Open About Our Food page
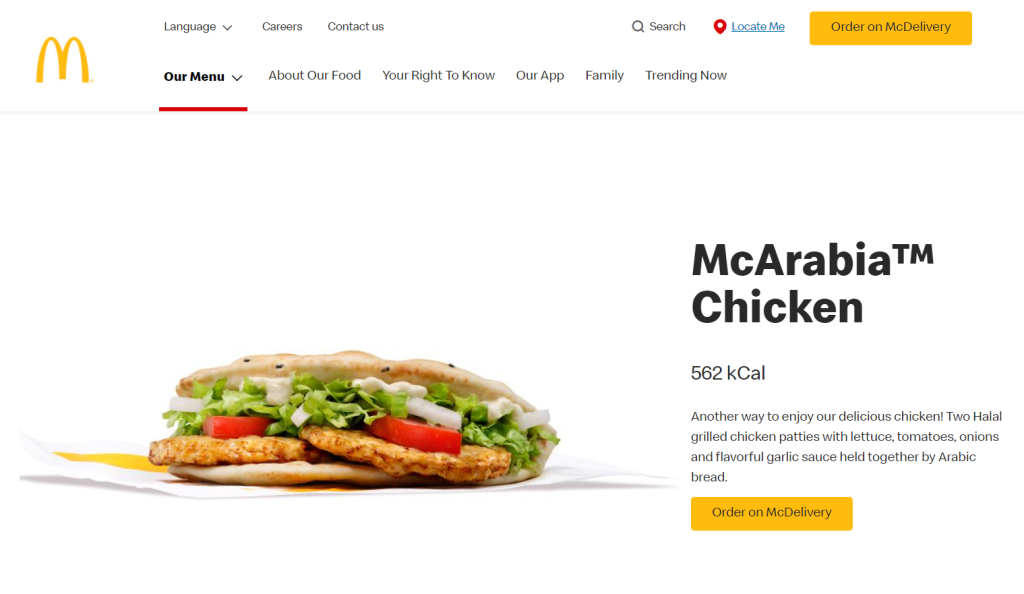This screenshot has width=1024, height=594. click(314, 76)
